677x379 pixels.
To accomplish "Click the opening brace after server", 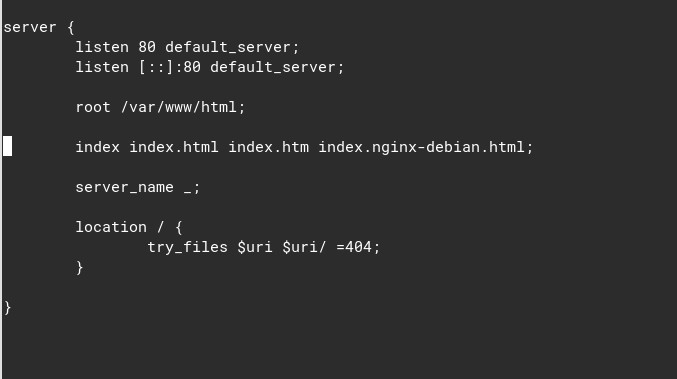I will tap(71, 28).
